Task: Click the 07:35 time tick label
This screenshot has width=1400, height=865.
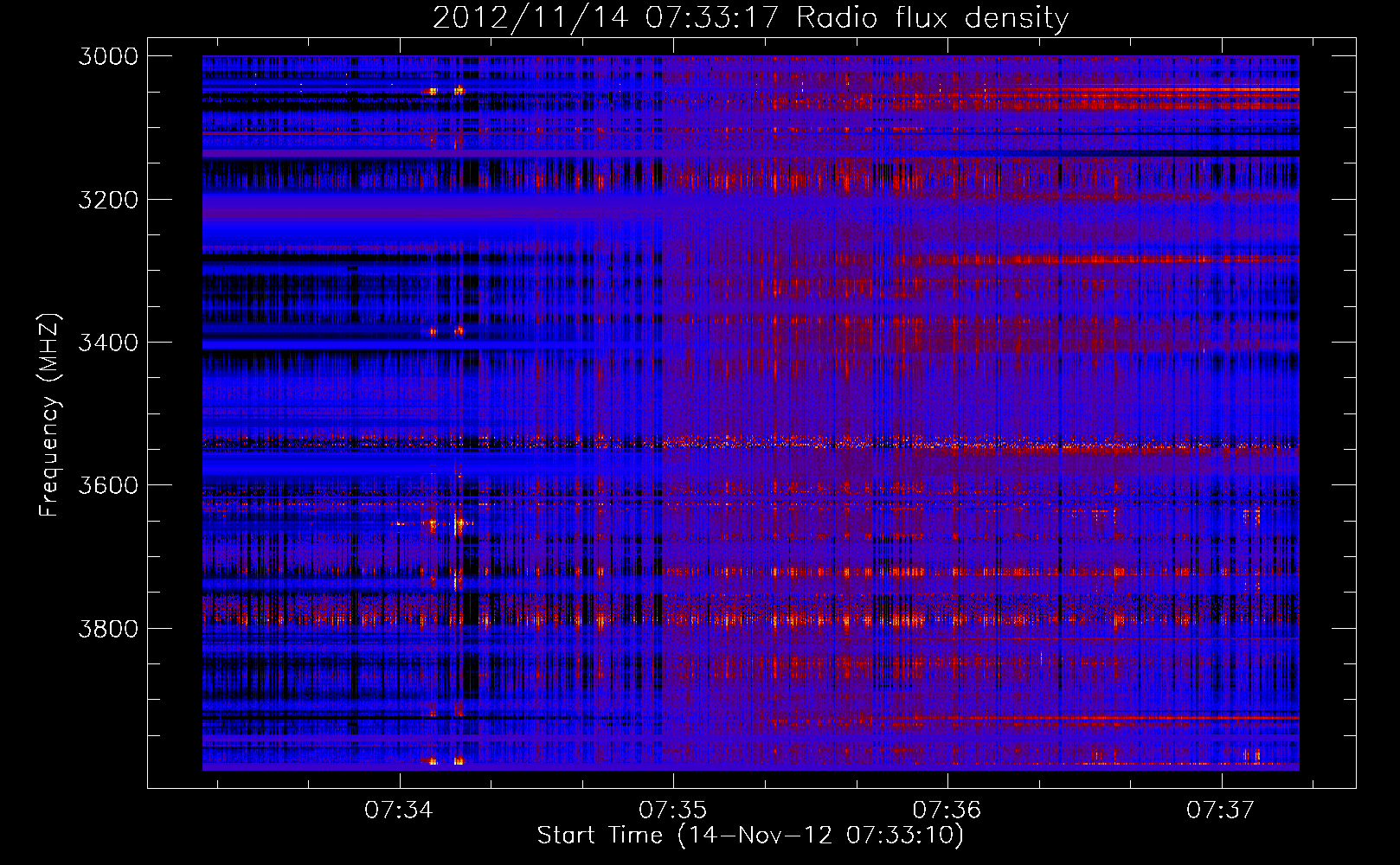Action: coord(672,811)
